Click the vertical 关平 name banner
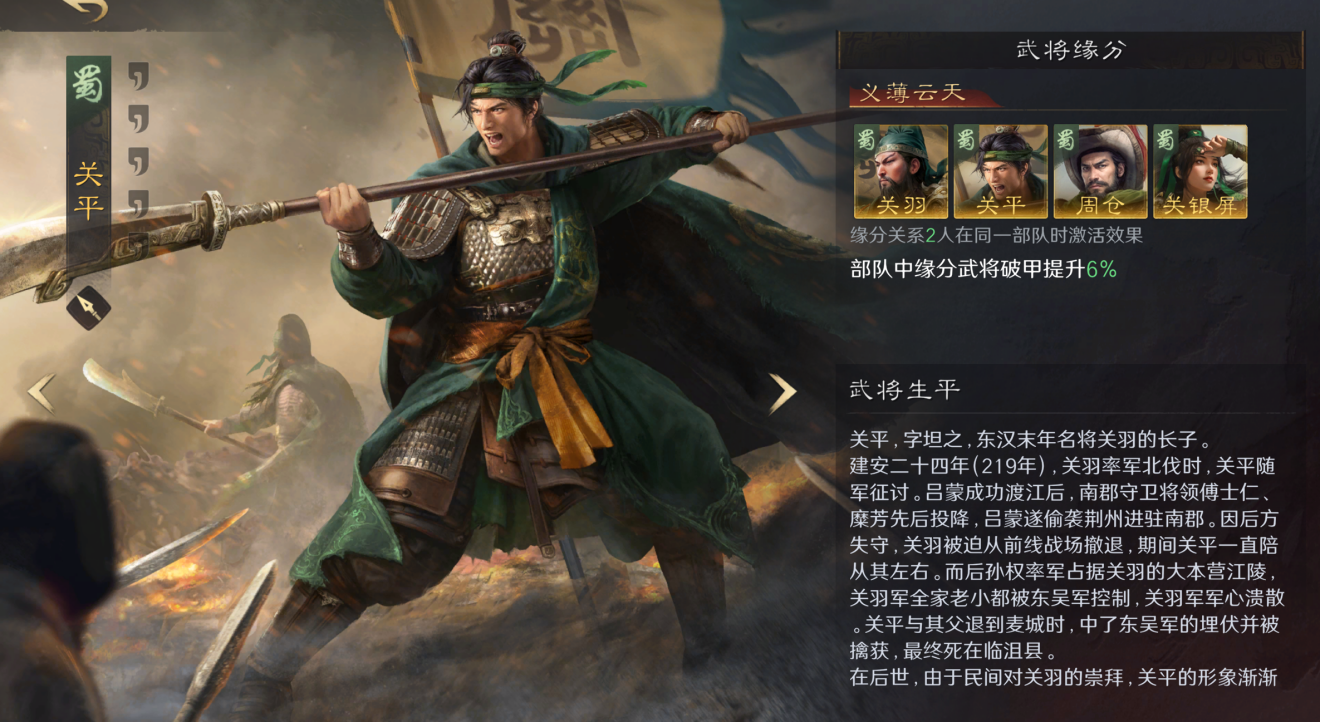This screenshot has height=722, width=1320. [88, 165]
